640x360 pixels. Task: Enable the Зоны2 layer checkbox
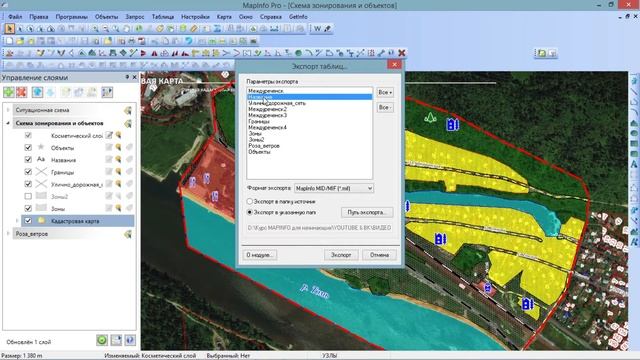pos(28,196)
